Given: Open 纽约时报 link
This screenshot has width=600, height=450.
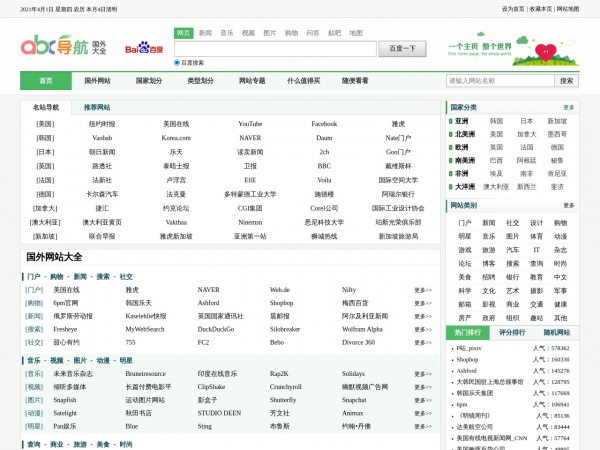Looking at the screenshot, I should coord(102,124).
